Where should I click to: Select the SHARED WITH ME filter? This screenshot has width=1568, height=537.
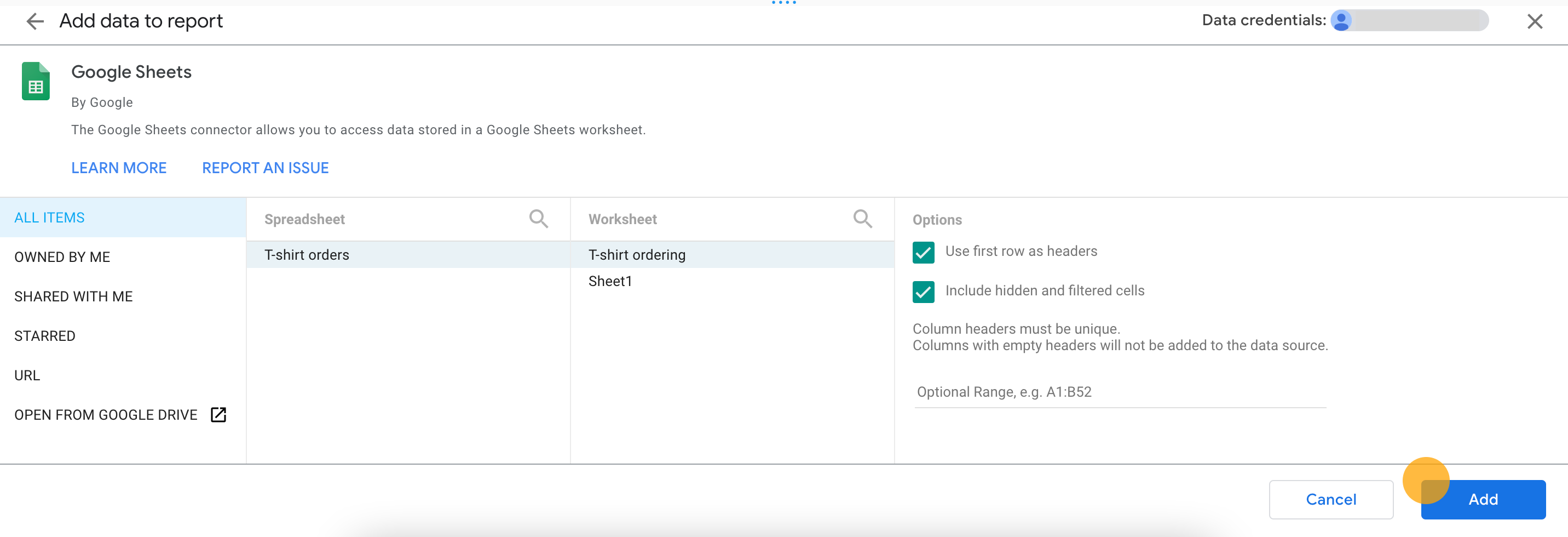(x=123, y=296)
